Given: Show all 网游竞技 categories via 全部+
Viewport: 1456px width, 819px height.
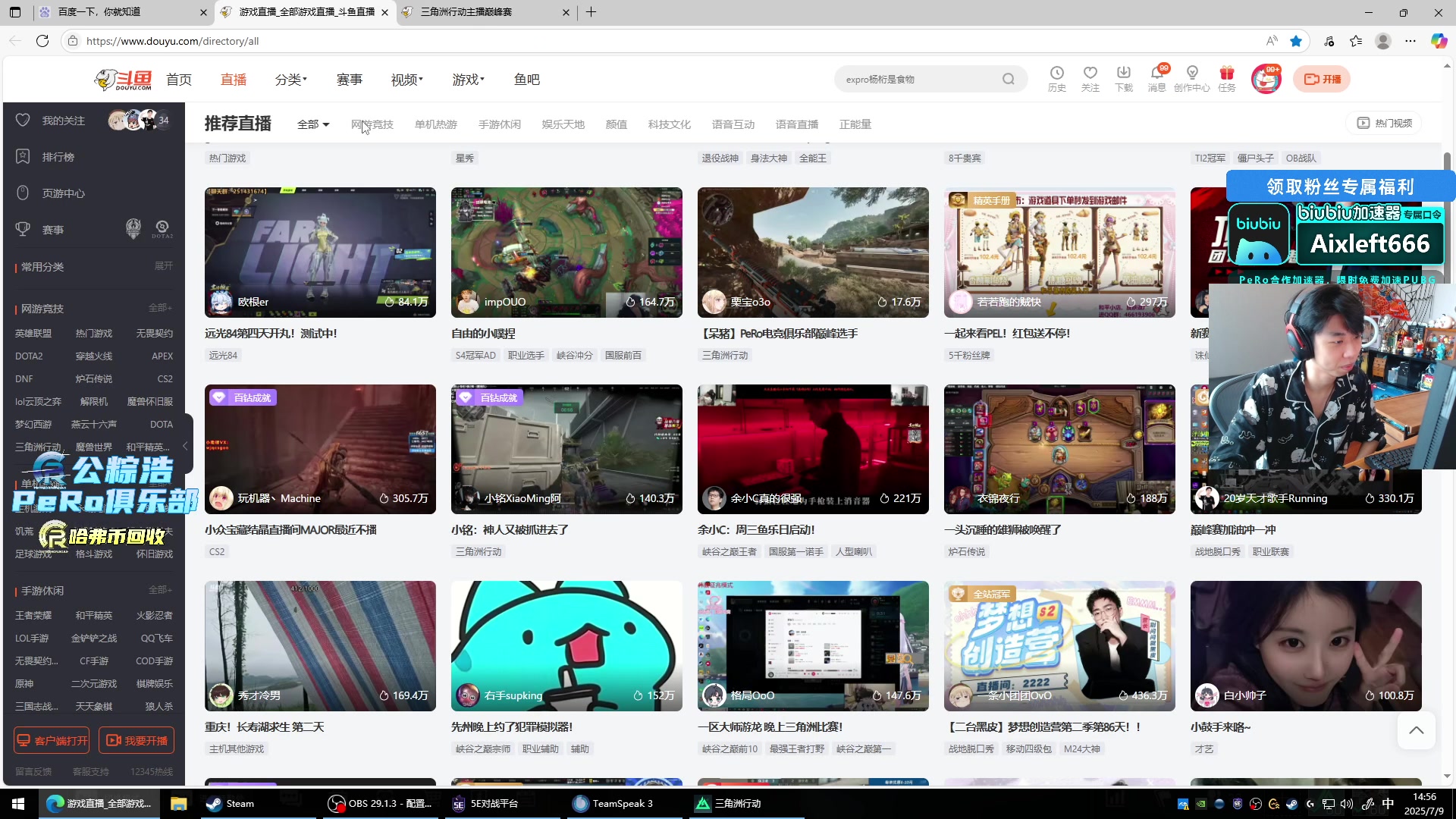Looking at the screenshot, I should click(x=160, y=307).
